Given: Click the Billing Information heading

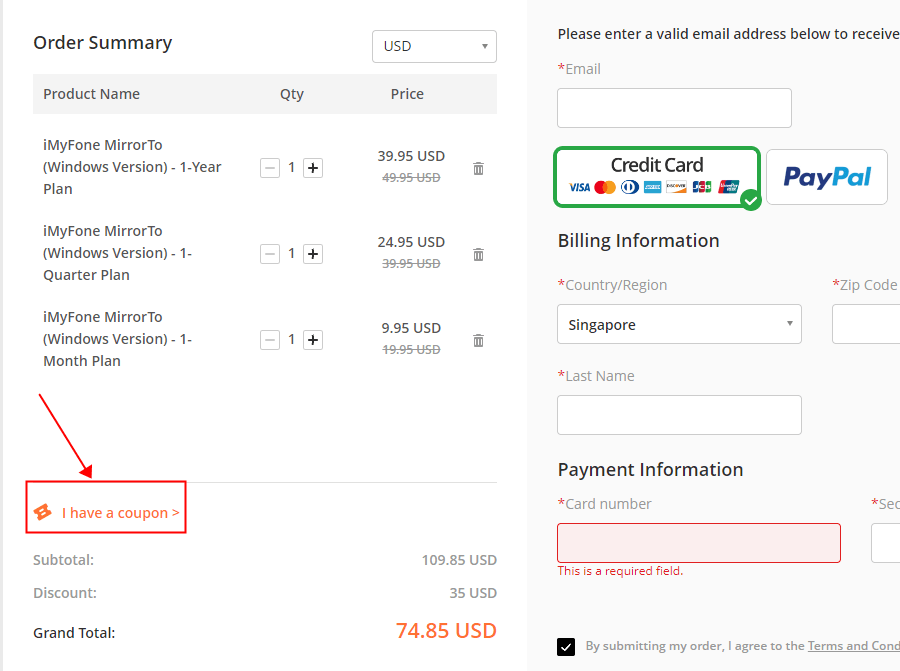Looking at the screenshot, I should pyautogui.click(x=638, y=241).
